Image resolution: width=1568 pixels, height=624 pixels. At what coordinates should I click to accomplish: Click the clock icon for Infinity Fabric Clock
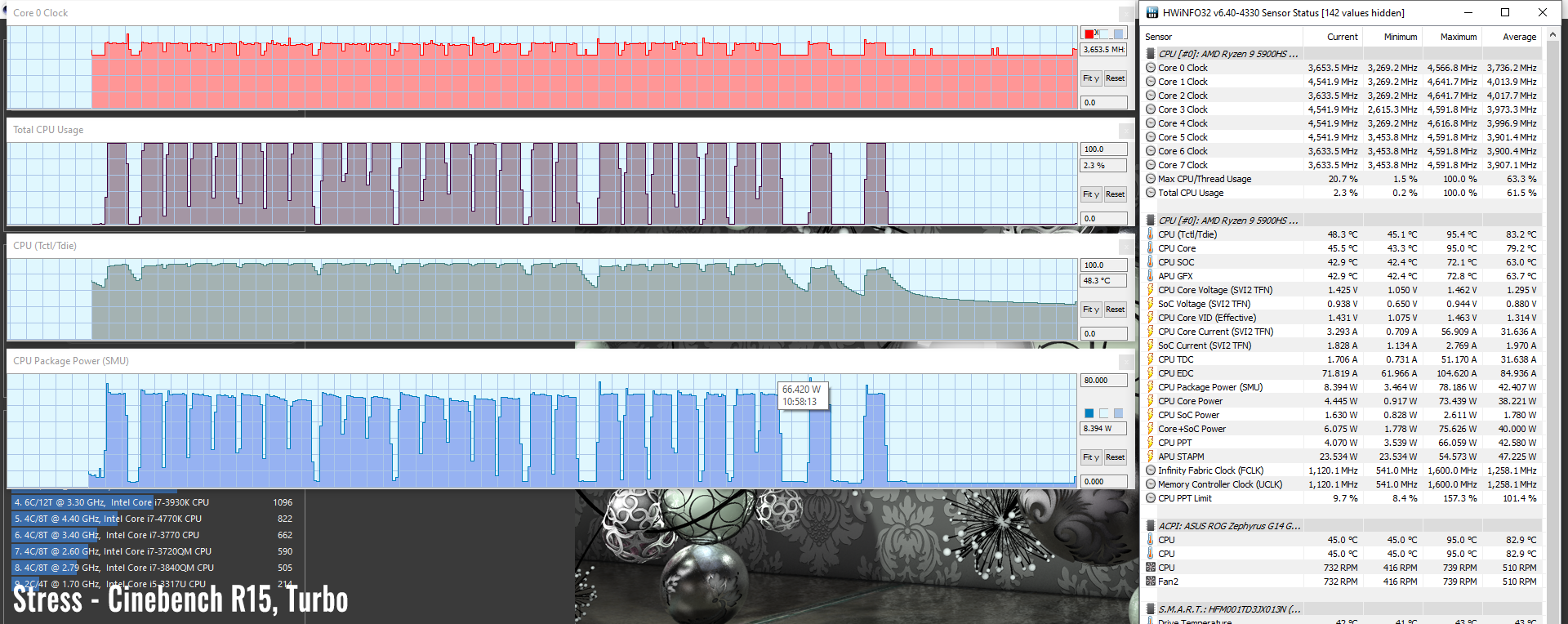(1151, 470)
